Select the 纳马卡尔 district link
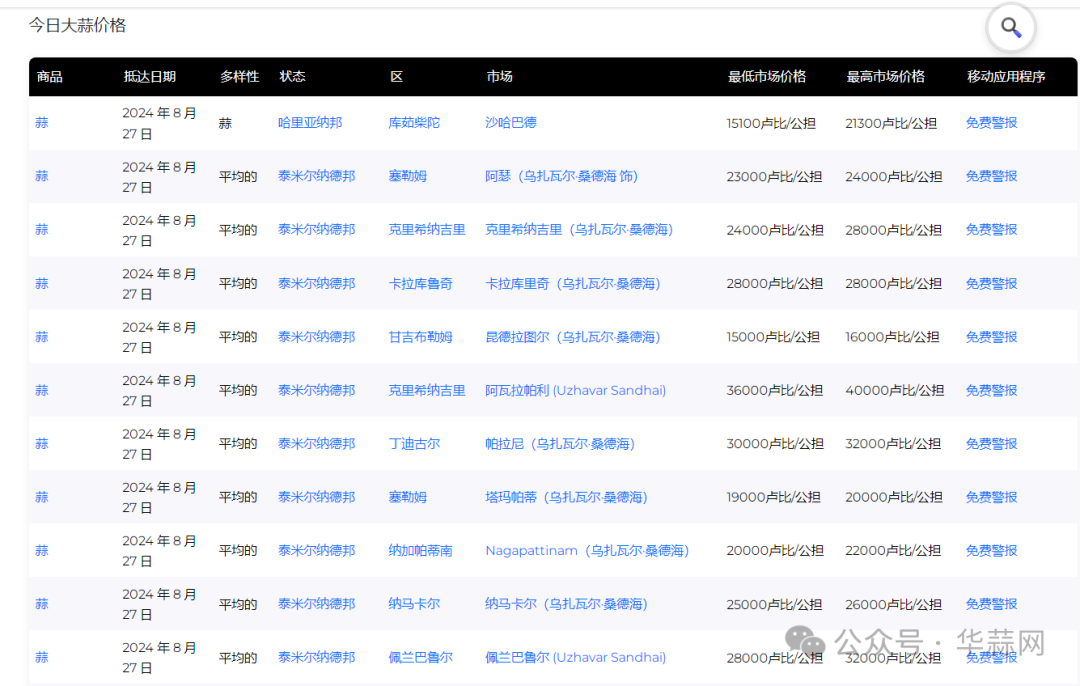 414,604
